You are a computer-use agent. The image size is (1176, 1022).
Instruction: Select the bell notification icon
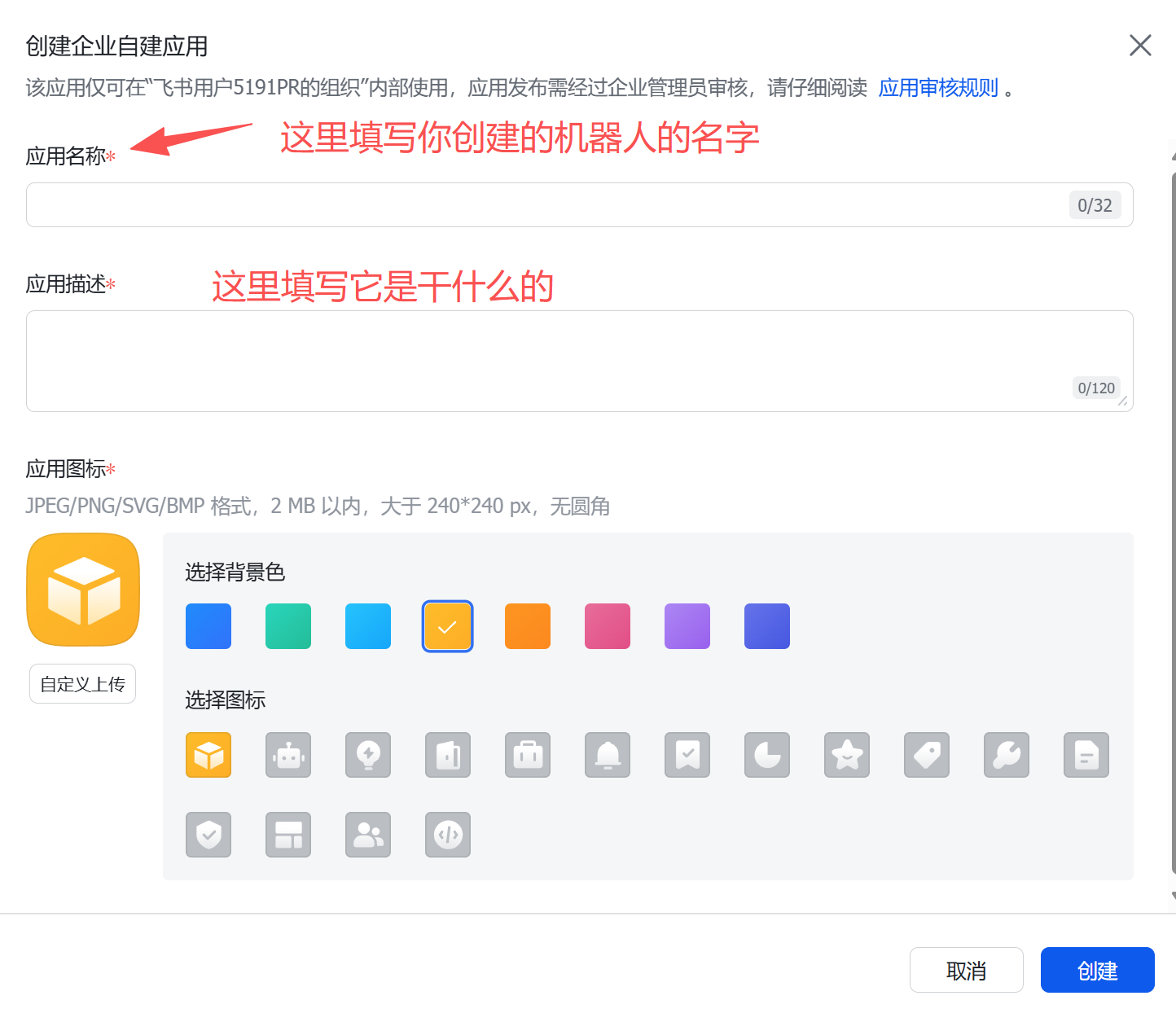607,755
